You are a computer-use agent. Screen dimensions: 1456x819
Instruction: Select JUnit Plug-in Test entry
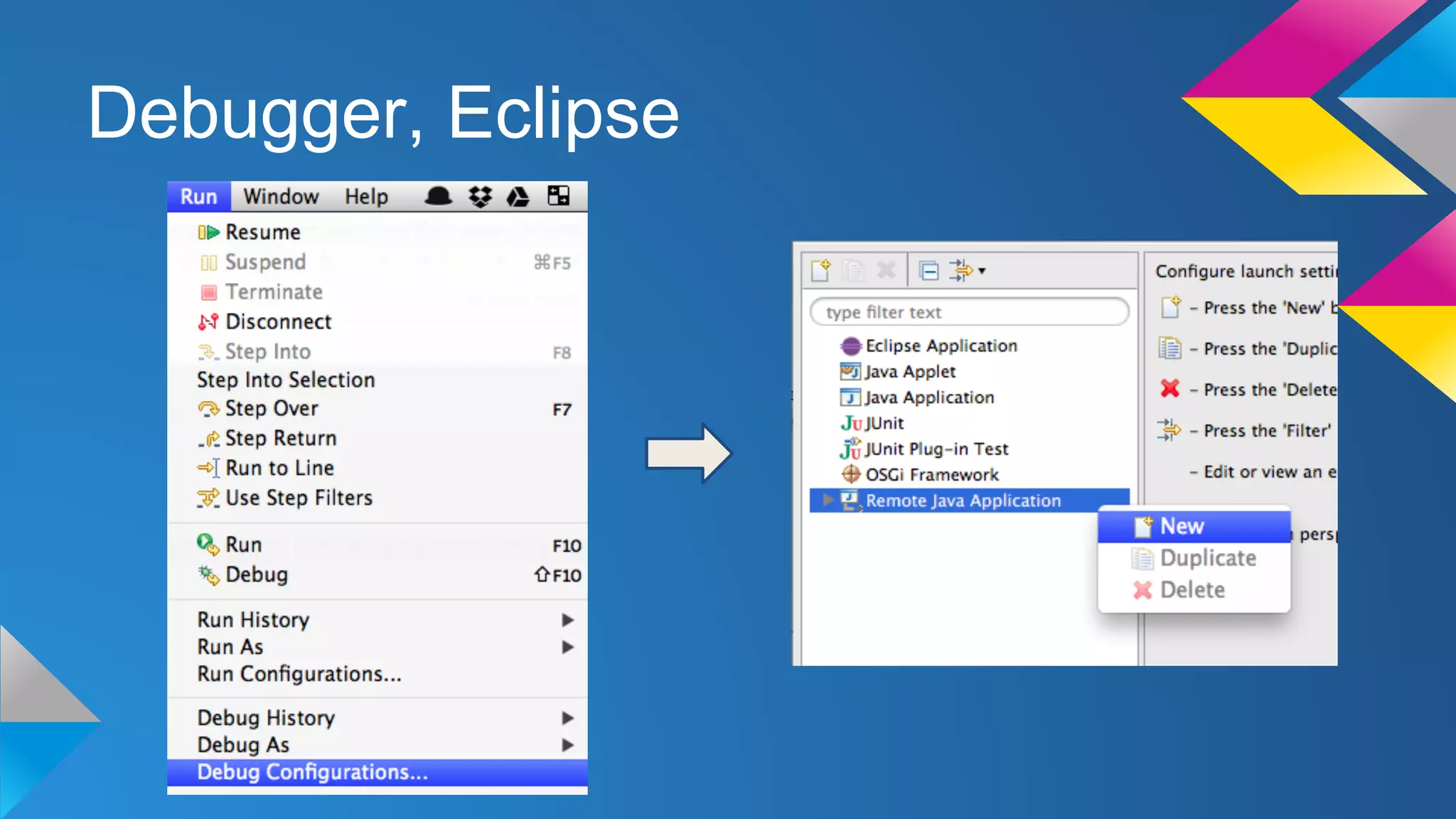[936, 449]
